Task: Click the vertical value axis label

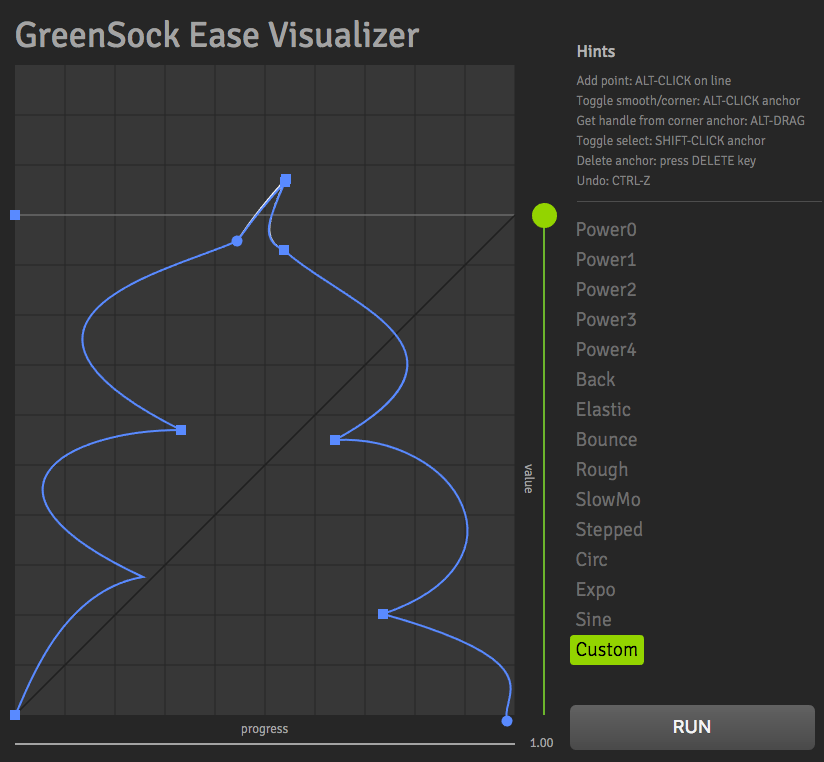Action: (527, 480)
